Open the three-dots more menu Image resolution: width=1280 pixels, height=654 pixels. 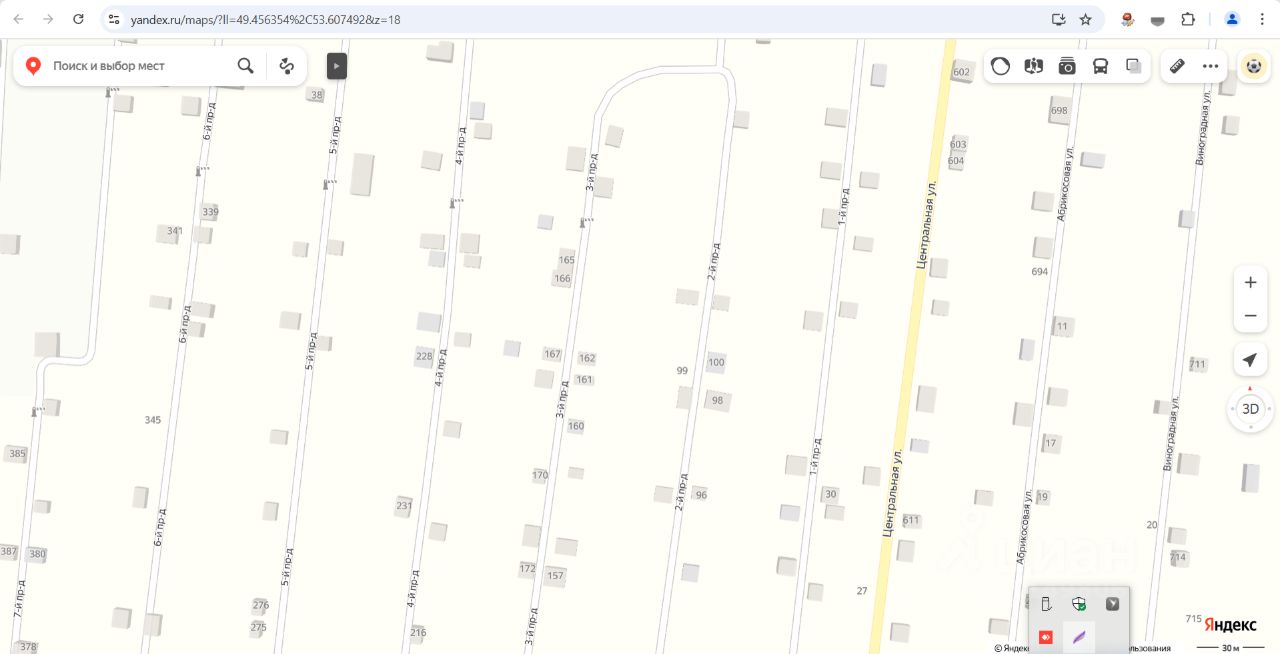coord(1211,66)
